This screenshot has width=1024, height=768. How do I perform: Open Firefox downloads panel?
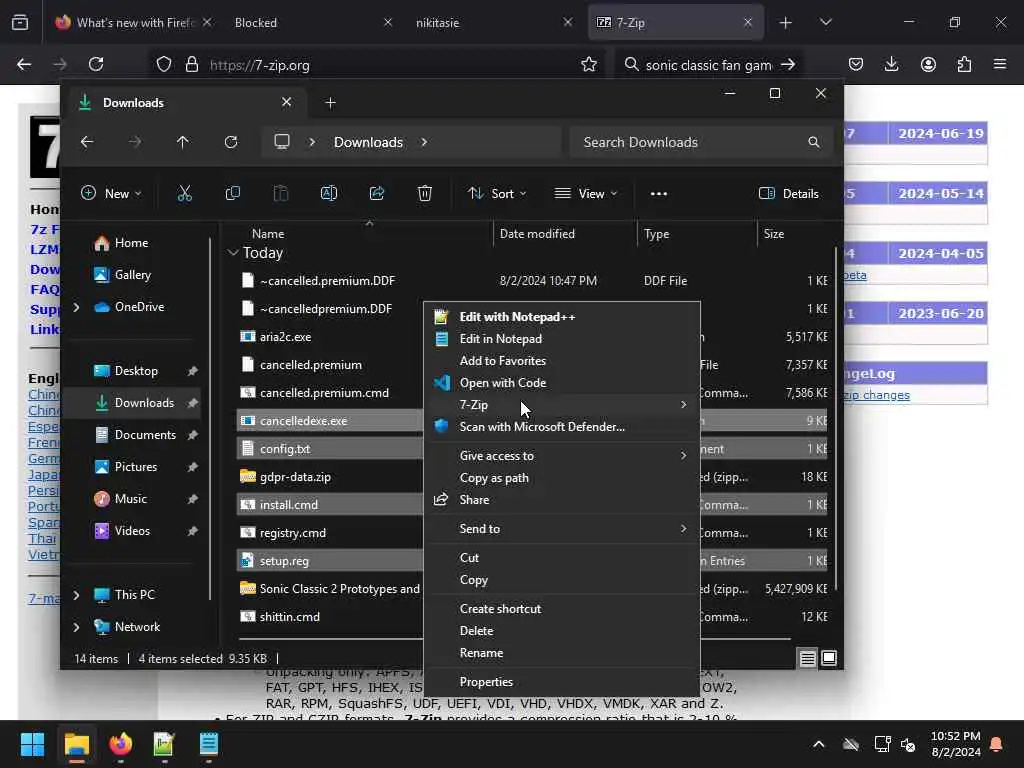(891, 64)
